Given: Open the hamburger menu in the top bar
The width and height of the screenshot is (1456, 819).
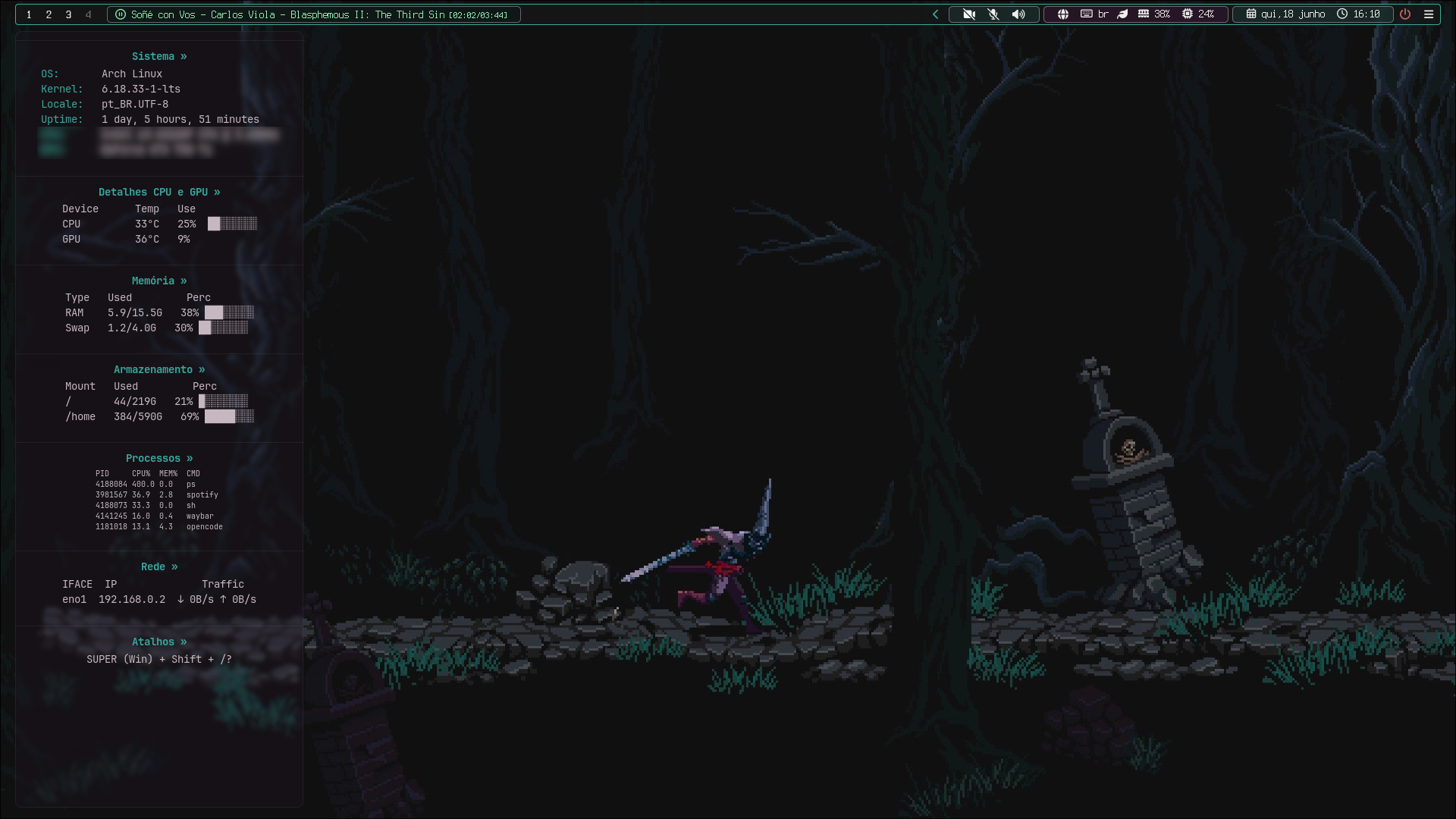Looking at the screenshot, I should (x=1429, y=14).
